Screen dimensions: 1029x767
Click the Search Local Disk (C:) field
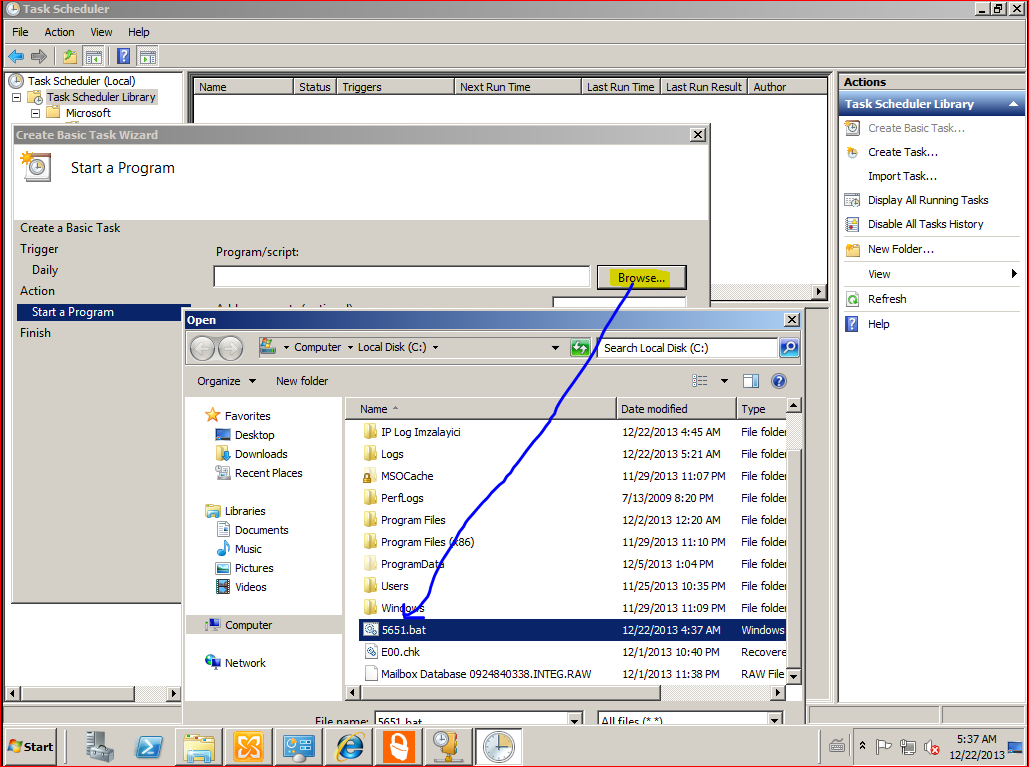688,348
